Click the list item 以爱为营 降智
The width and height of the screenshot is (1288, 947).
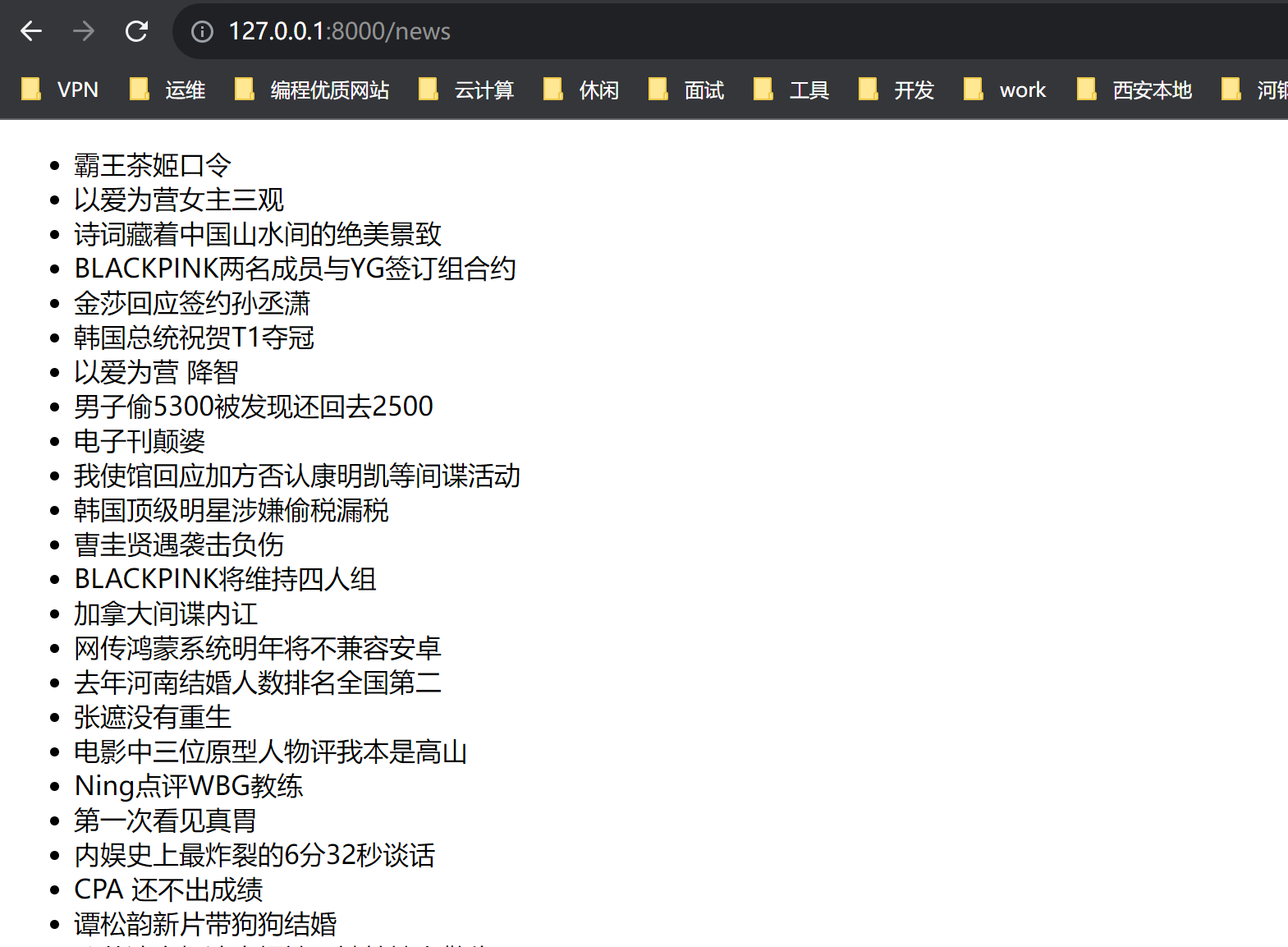[x=156, y=372]
